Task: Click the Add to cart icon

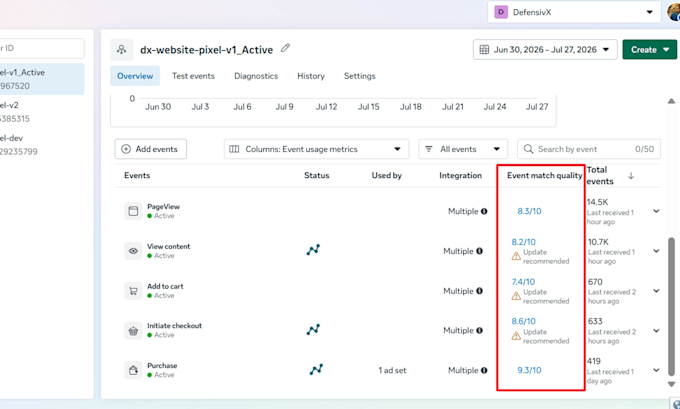Action: tap(133, 291)
